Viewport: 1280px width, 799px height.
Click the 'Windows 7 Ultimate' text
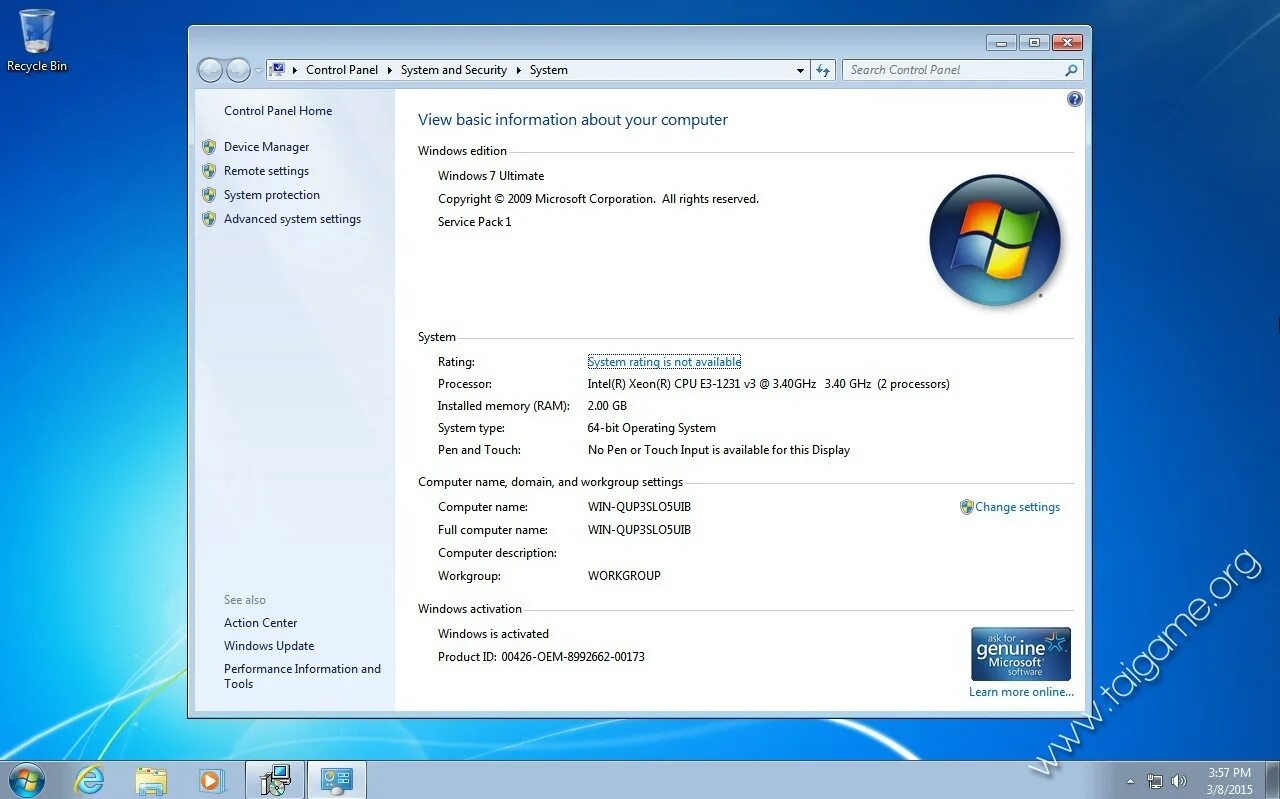pyautogui.click(x=491, y=176)
